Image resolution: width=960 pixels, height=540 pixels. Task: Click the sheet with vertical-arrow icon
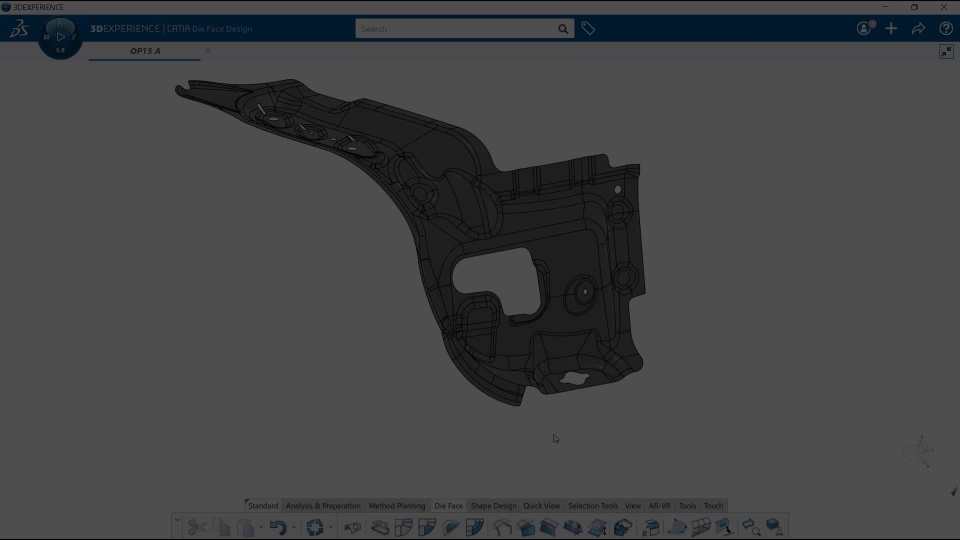click(597, 527)
